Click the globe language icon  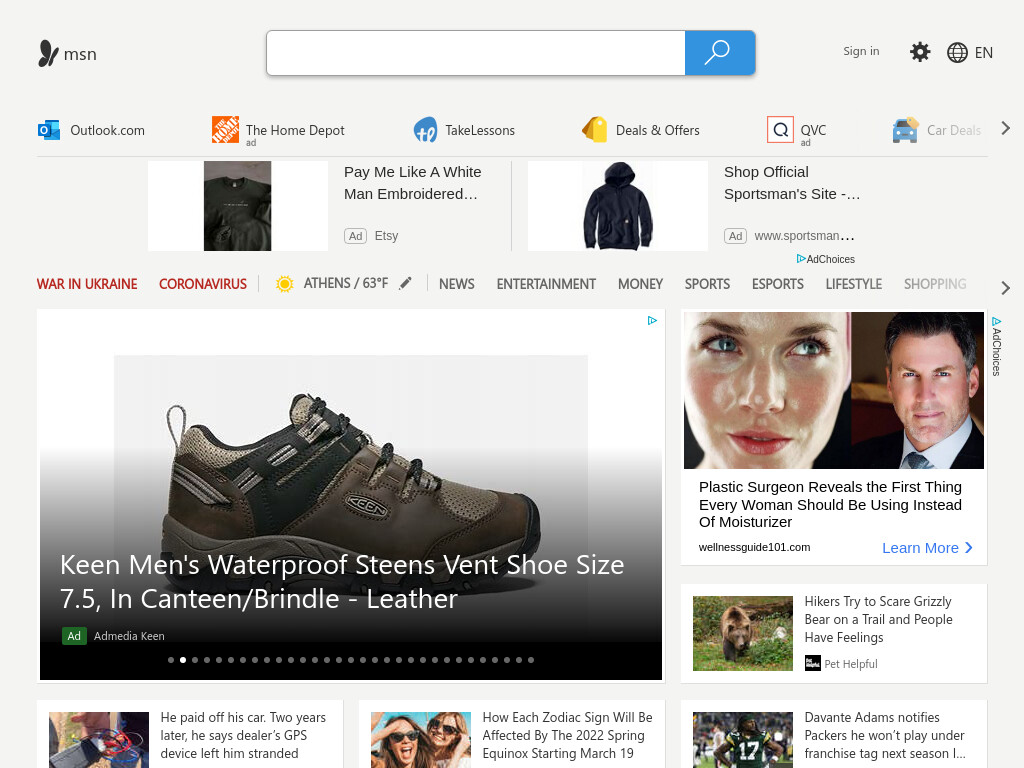[x=957, y=53]
